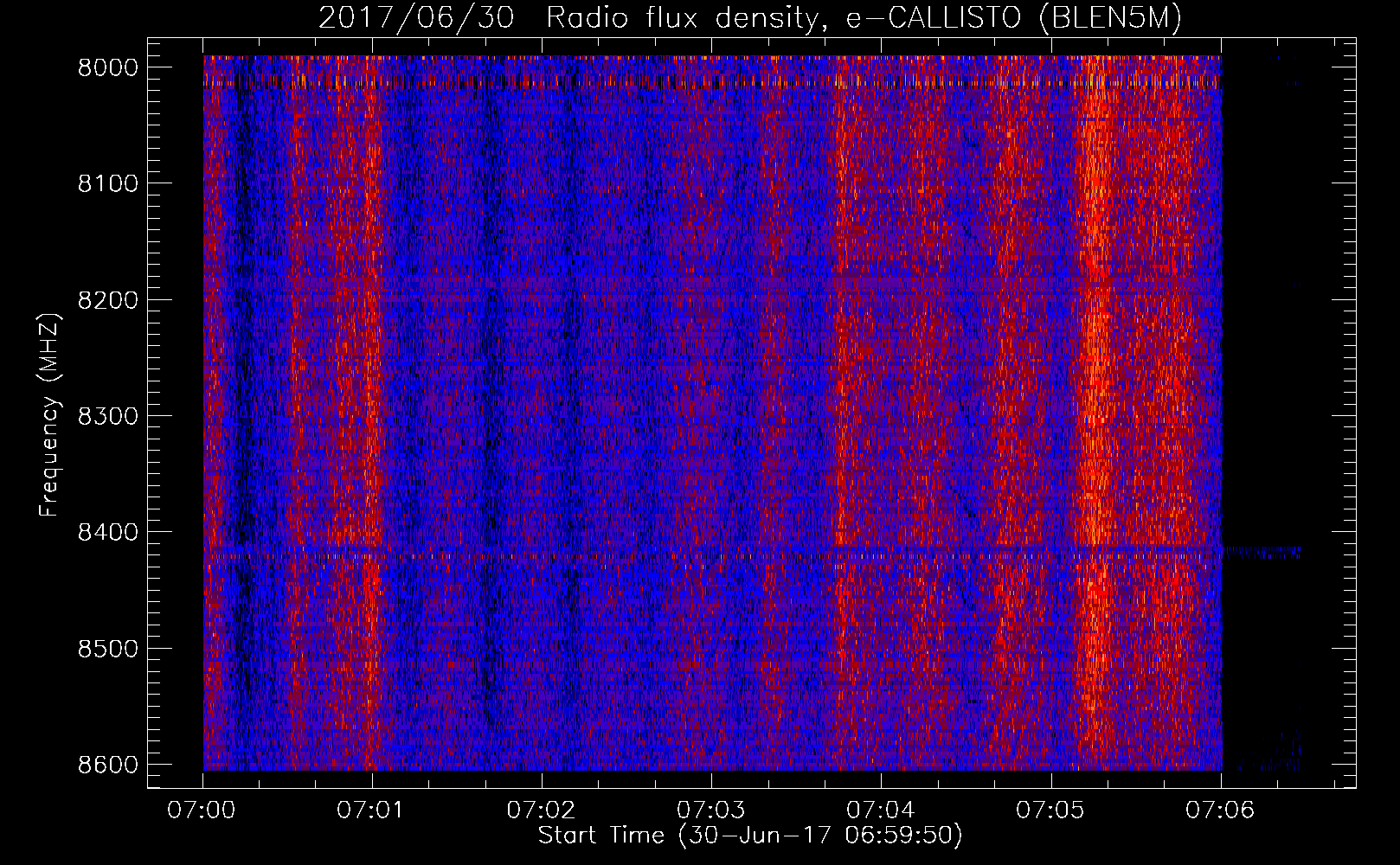Click the 8400 frequency tick label
This screenshot has width=1400, height=865.
(x=108, y=532)
